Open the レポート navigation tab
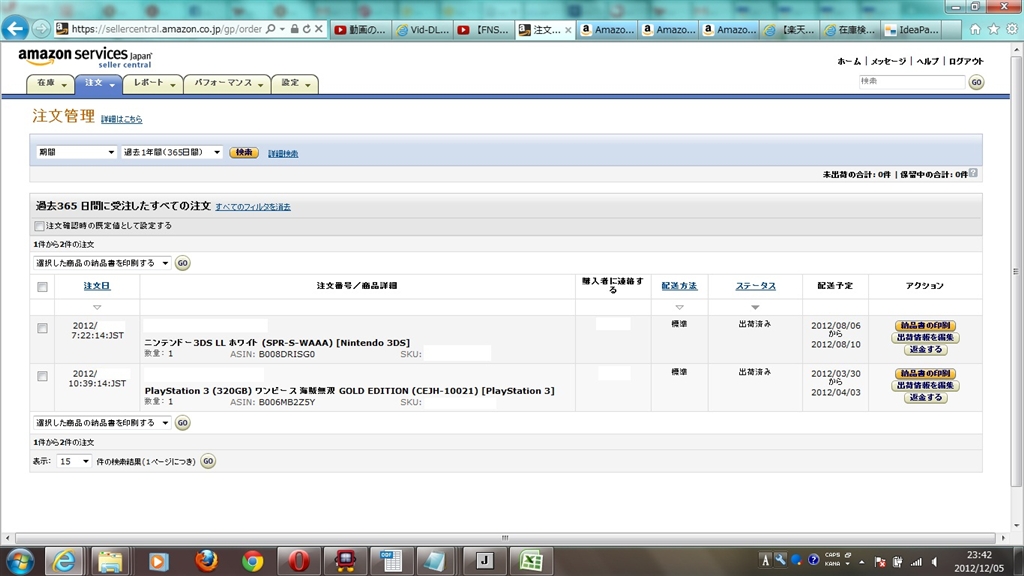 tap(153, 84)
